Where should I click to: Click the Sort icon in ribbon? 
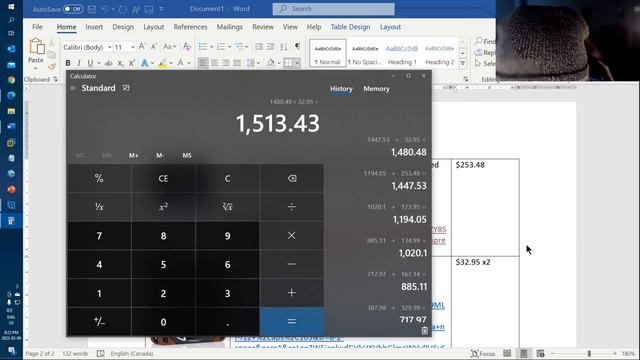(x=284, y=47)
